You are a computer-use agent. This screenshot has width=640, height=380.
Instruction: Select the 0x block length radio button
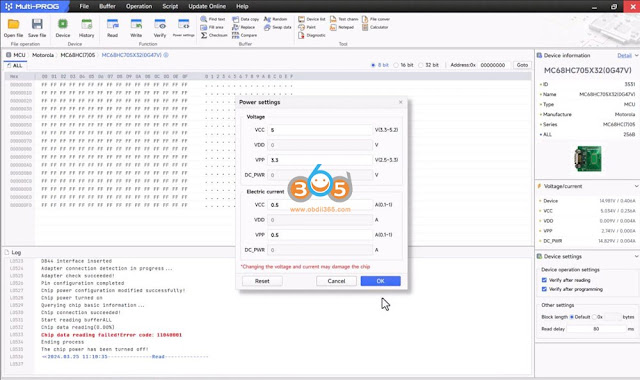click(594, 317)
